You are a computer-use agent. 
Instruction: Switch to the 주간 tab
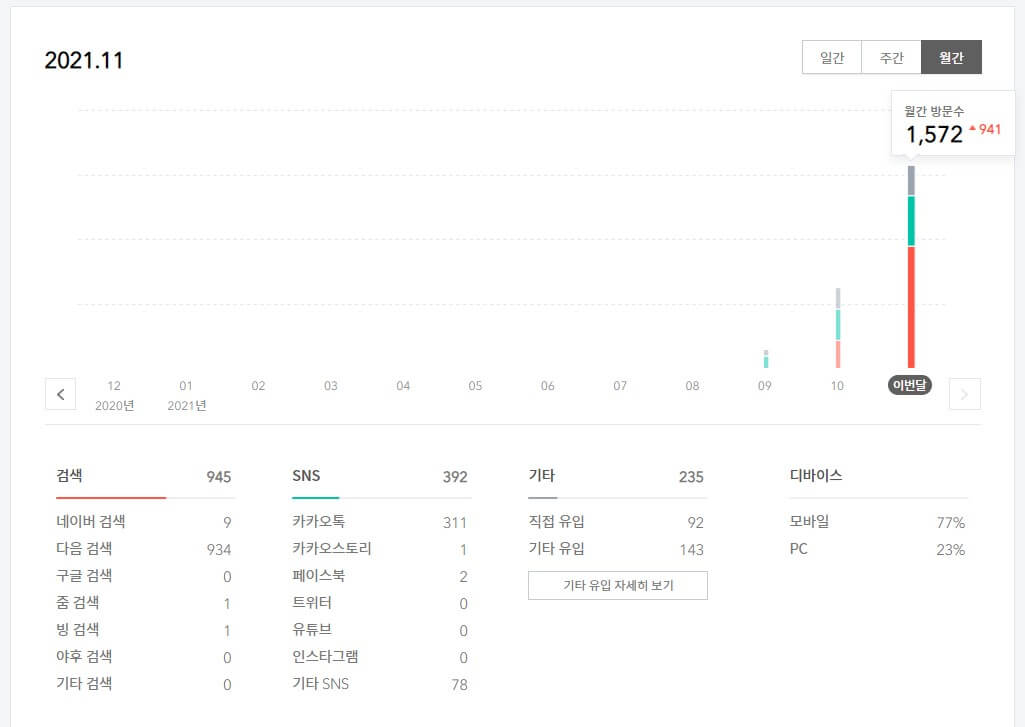tap(890, 57)
